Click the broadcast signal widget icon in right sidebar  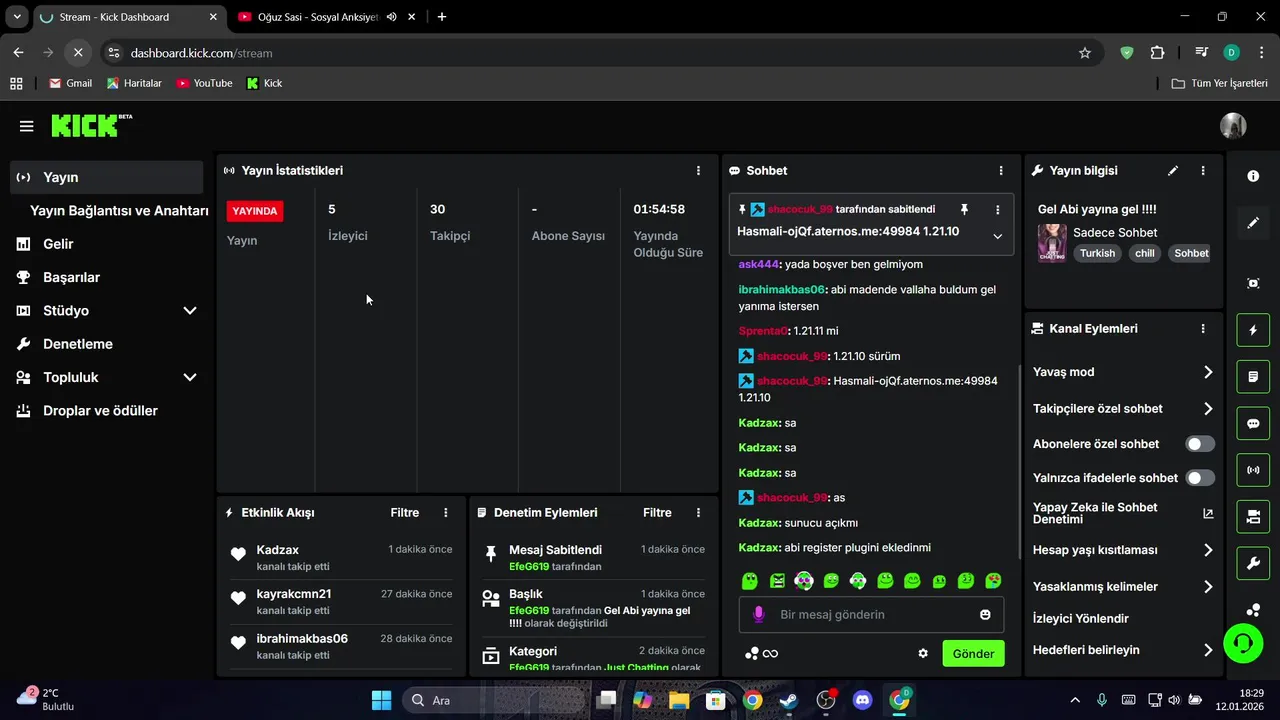[x=1253, y=470]
